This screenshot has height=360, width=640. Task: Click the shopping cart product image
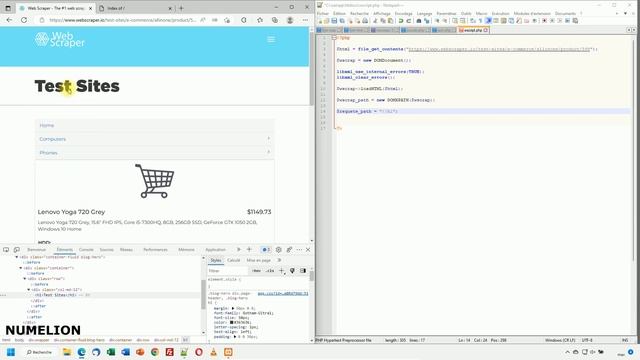click(155, 181)
